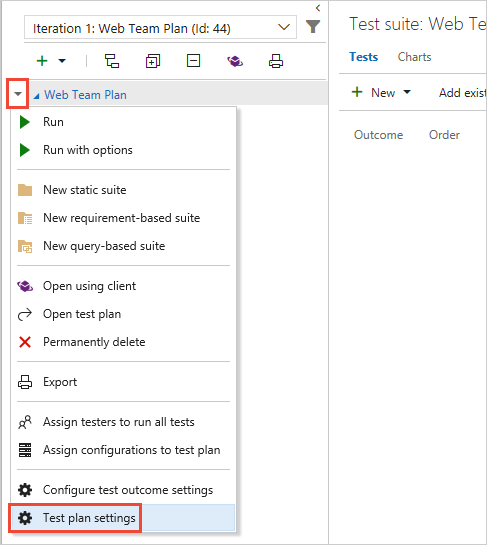The image size is (487, 545).
Task: Select Web Team Plan in the tree
Action: 85,95
